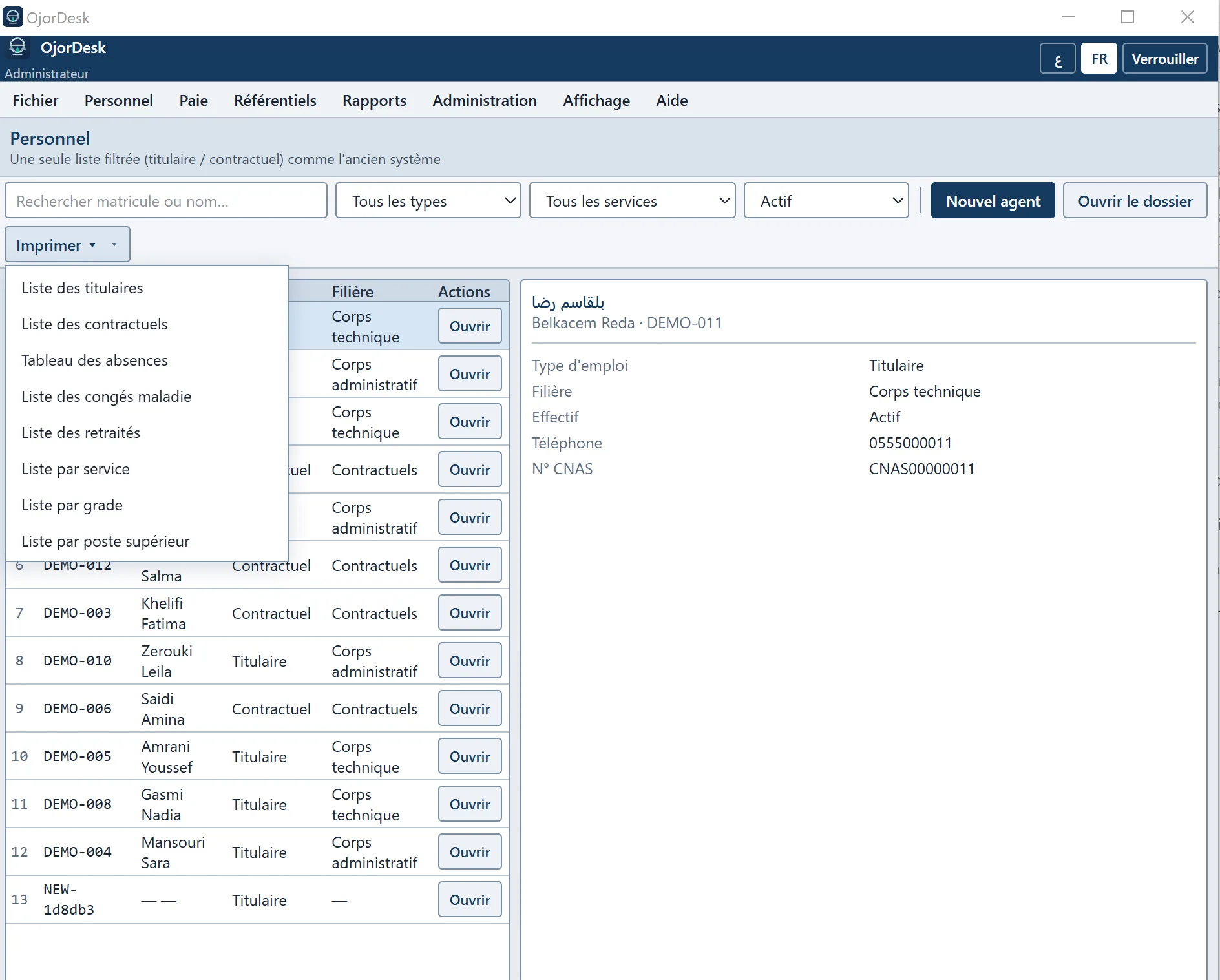This screenshot has height=980, width=1220.
Task: Expand the Actif status dropdown
Action: tap(826, 201)
